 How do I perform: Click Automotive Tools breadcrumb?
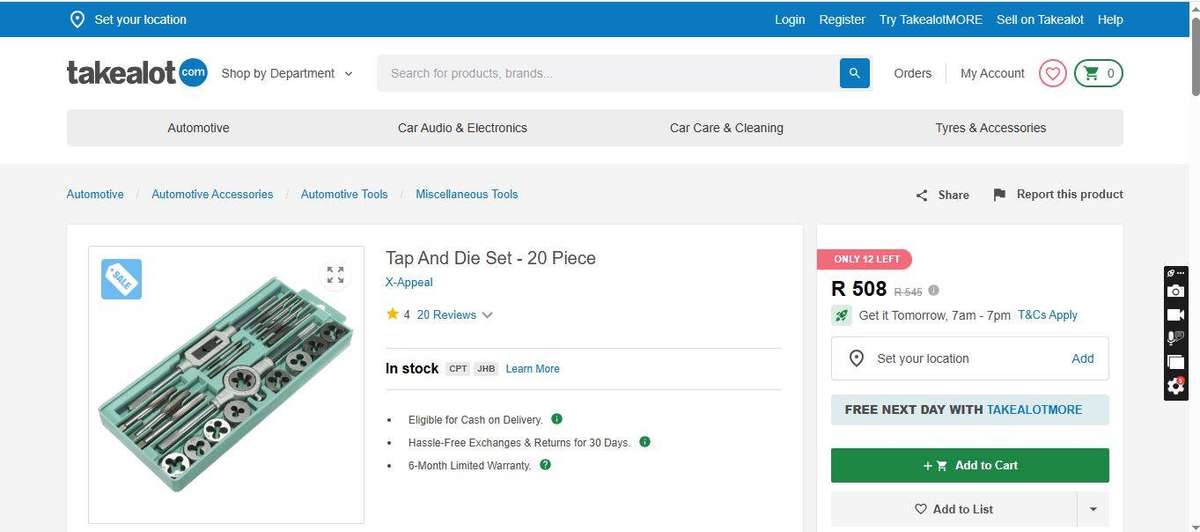click(344, 194)
